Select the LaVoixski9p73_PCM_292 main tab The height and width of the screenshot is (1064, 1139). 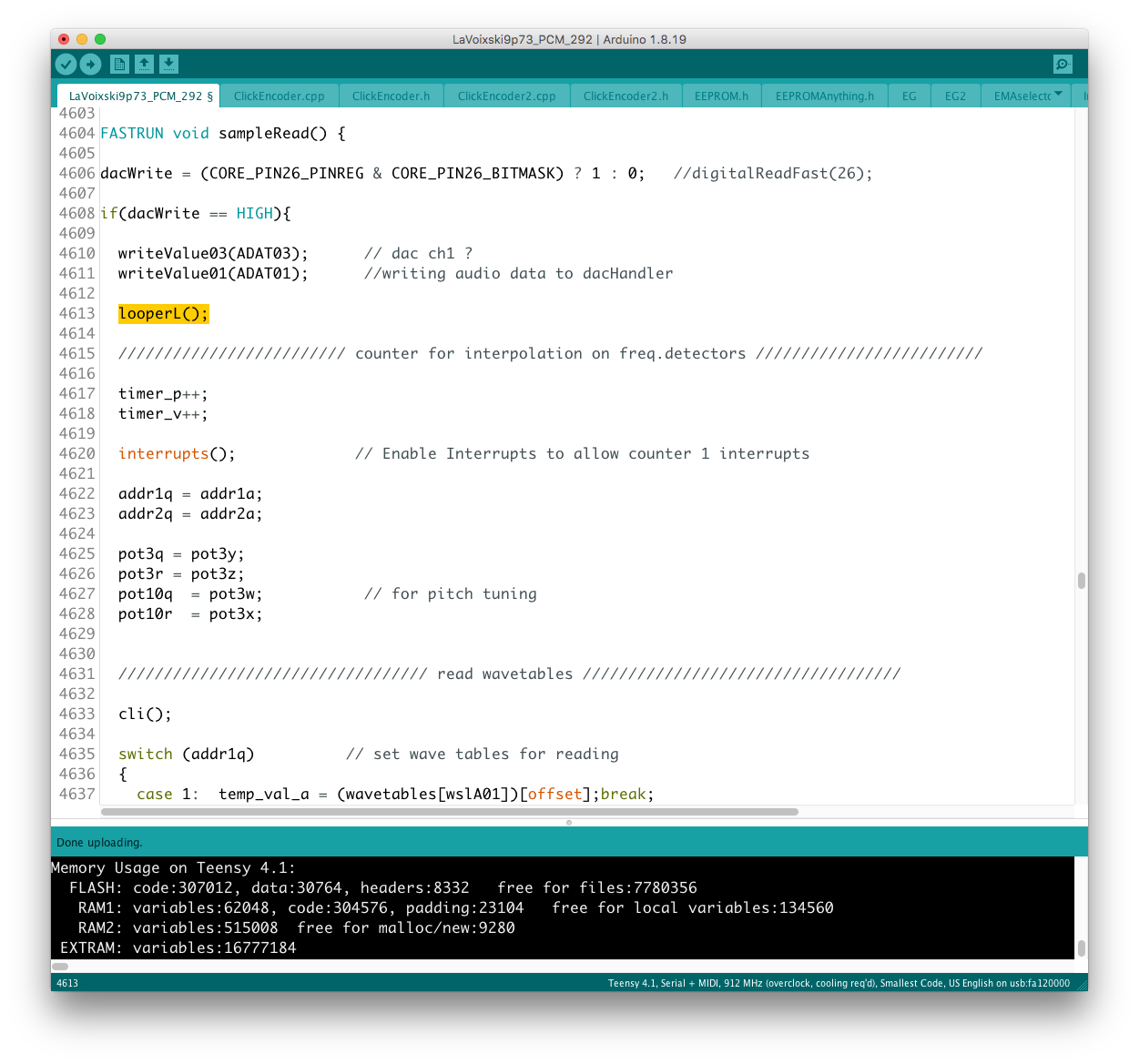pyautogui.click(x=140, y=96)
